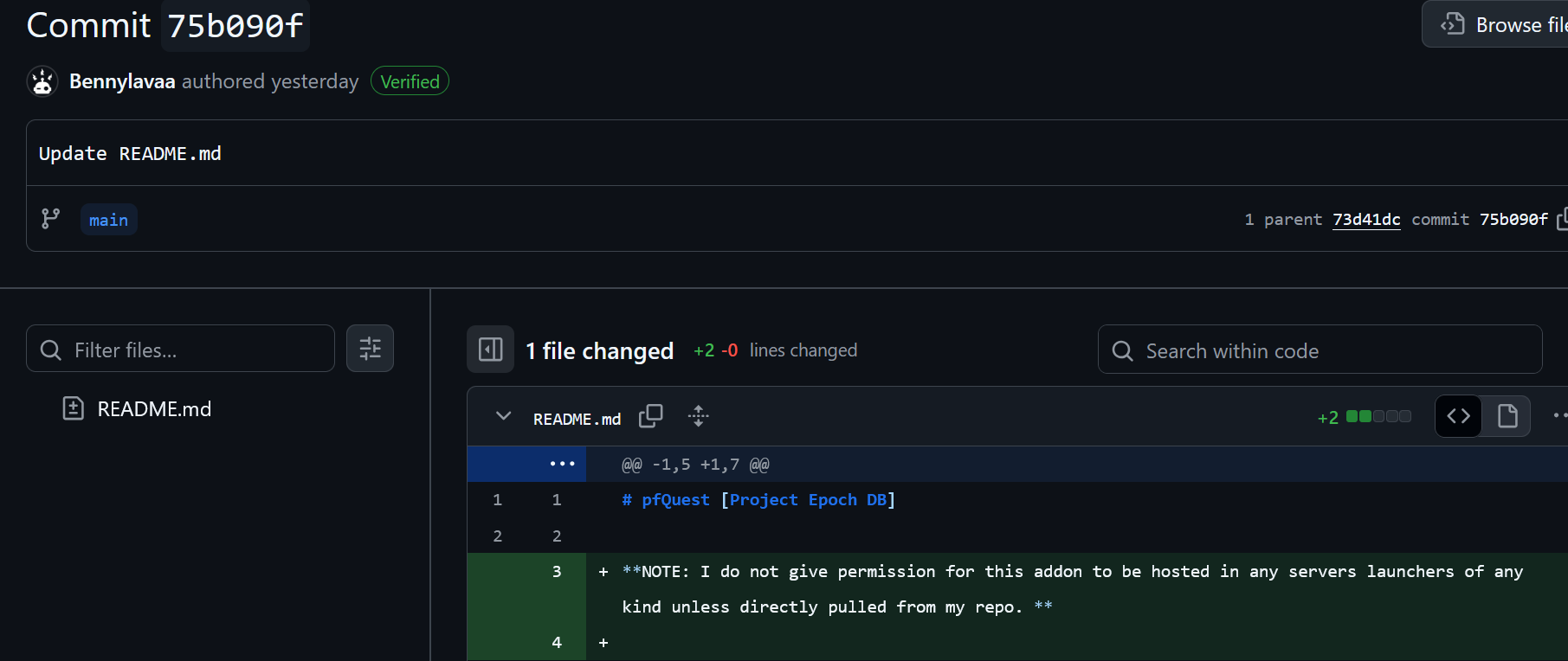The image size is (1568, 661).
Task: Click the '1 file changed' heading
Action: coord(599,350)
